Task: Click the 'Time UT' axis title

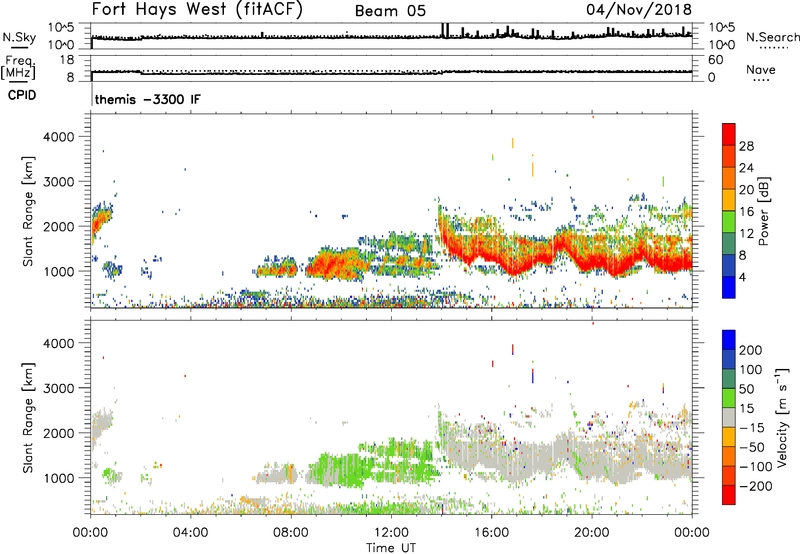Action: [x=391, y=548]
